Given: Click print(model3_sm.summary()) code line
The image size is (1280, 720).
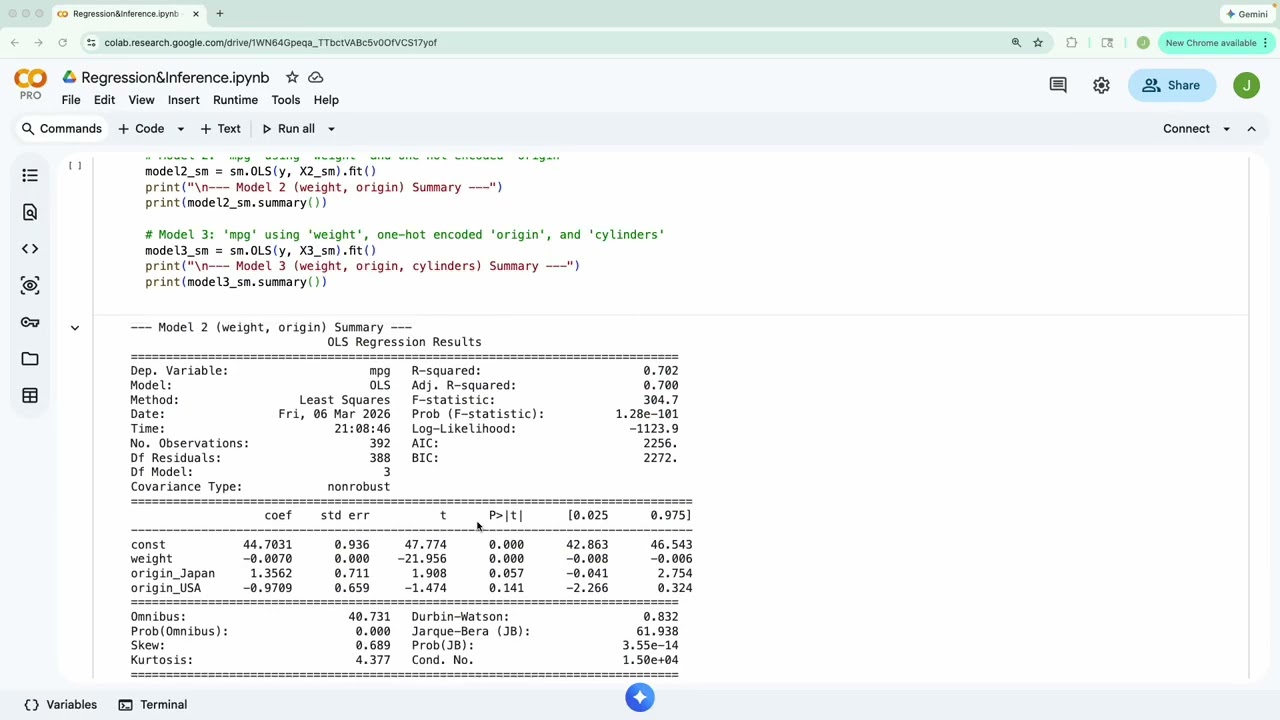Looking at the screenshot, I should coord(236,282).
